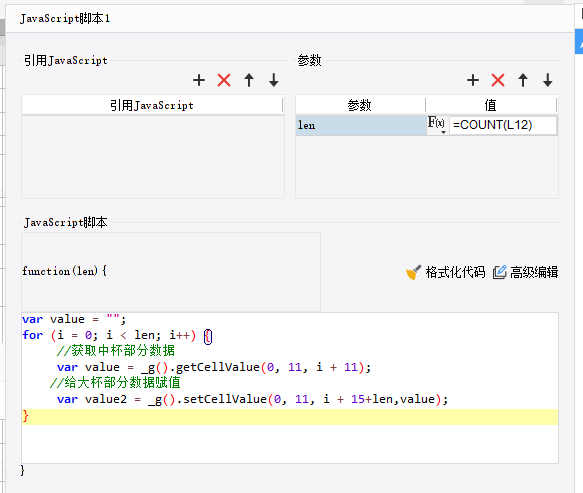Click the 值 column header

point(491,105)
